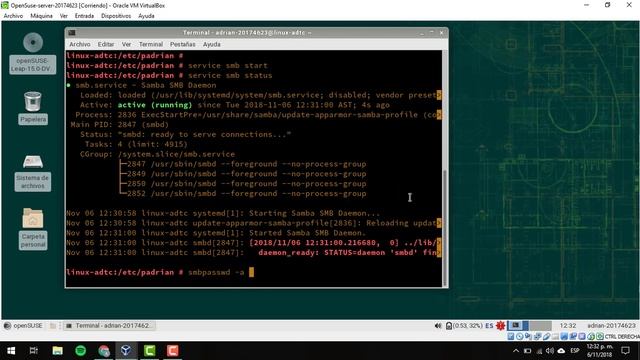This screenshot has width=640, height=360.
Task: Click the guest battery indicator (0:53, 32%)
Action: click(464, 326)
